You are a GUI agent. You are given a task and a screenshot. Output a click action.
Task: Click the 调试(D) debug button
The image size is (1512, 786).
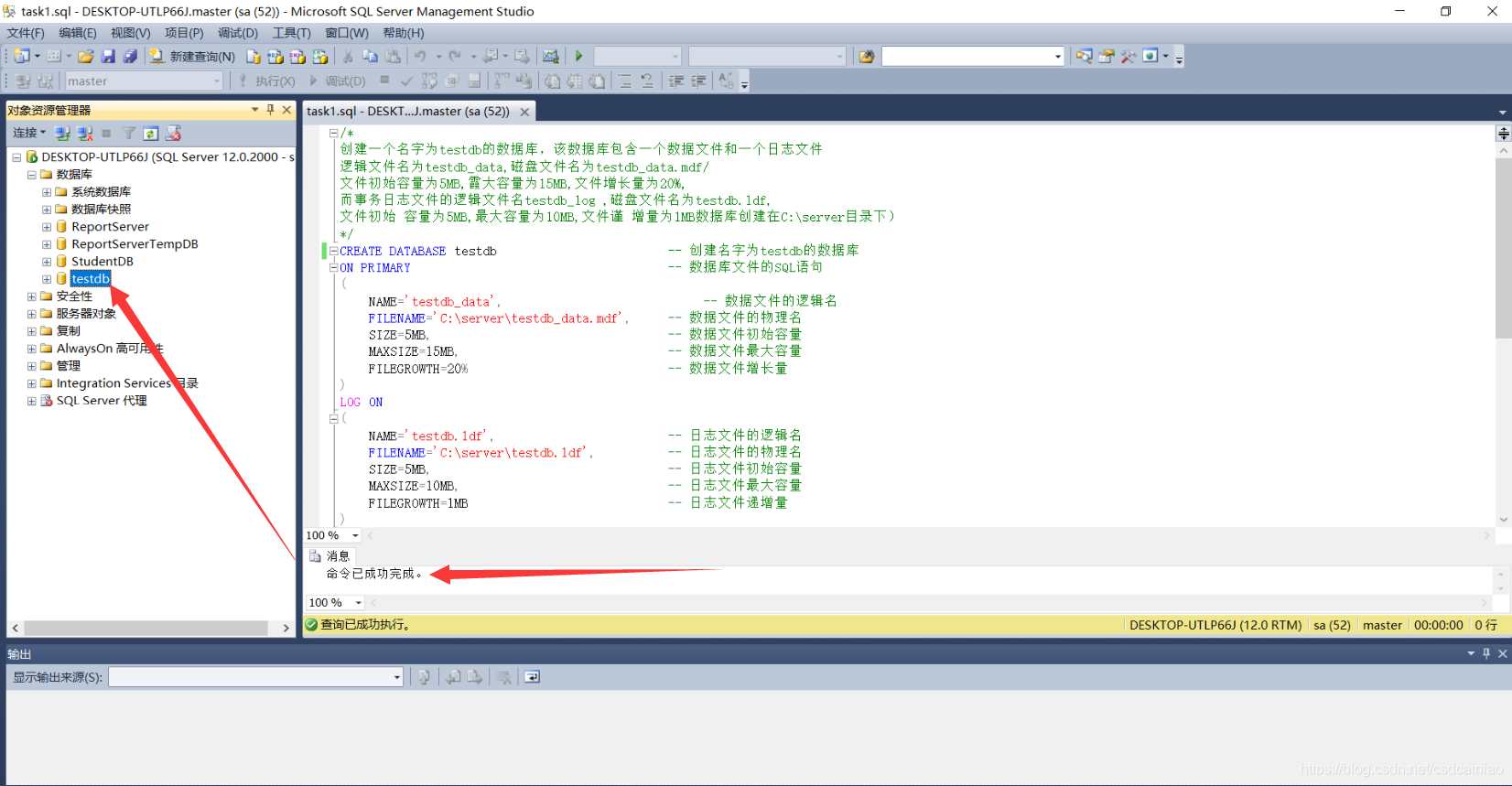337,81
